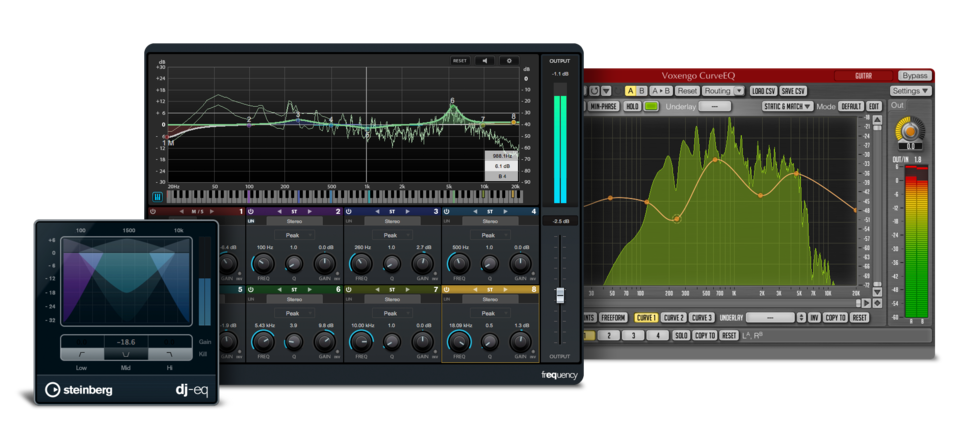Select A state in CurveEQ
The width and height of the screenshot is (960, 443).
[x=630, y=91]
